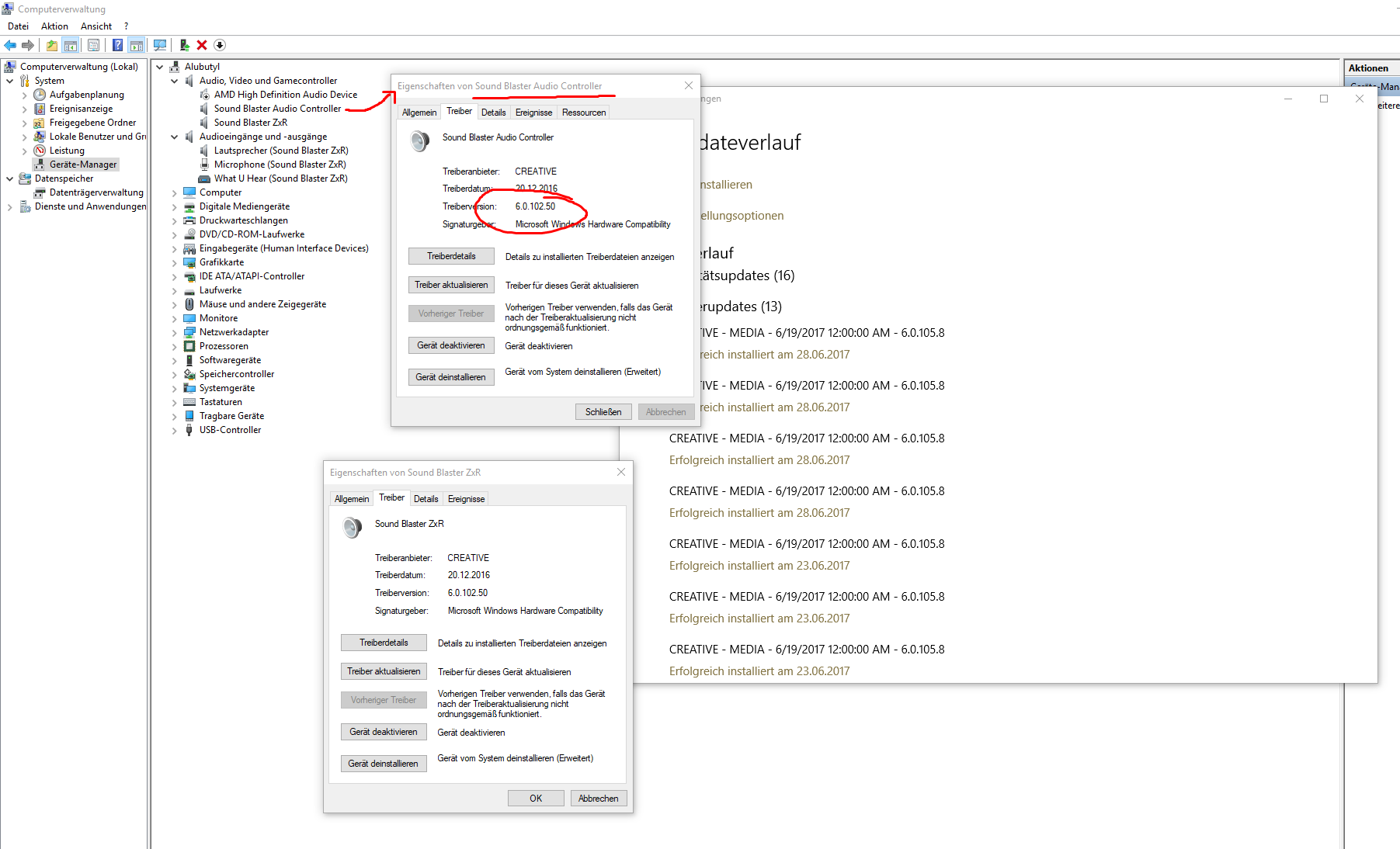Open Allgemein tab in Sound Blaster ZxR dialog

click(352, 499)
